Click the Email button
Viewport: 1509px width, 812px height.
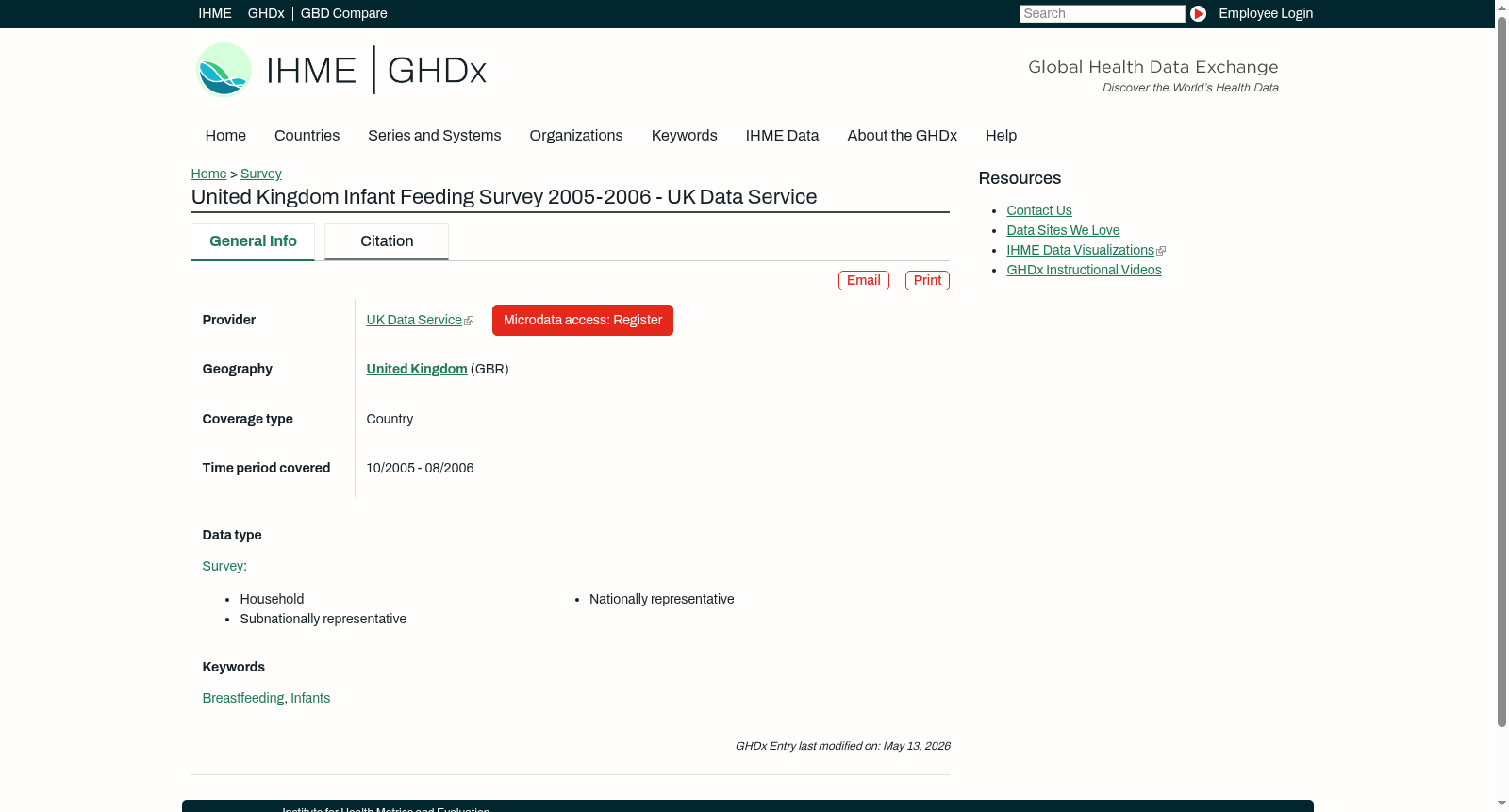[864, 280]
